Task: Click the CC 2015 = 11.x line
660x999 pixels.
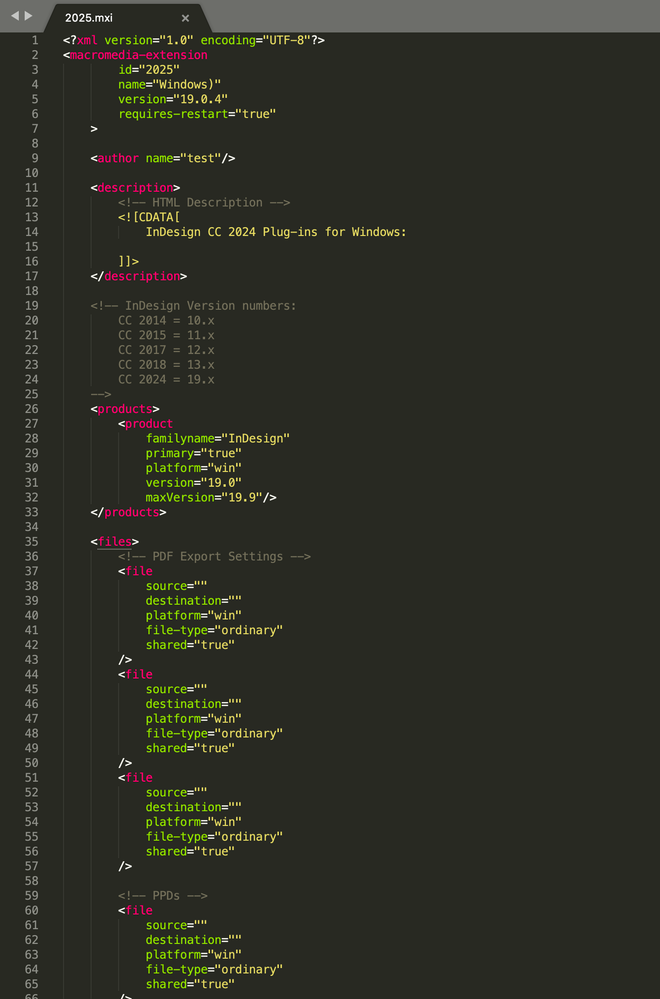Action: [166, 334]
